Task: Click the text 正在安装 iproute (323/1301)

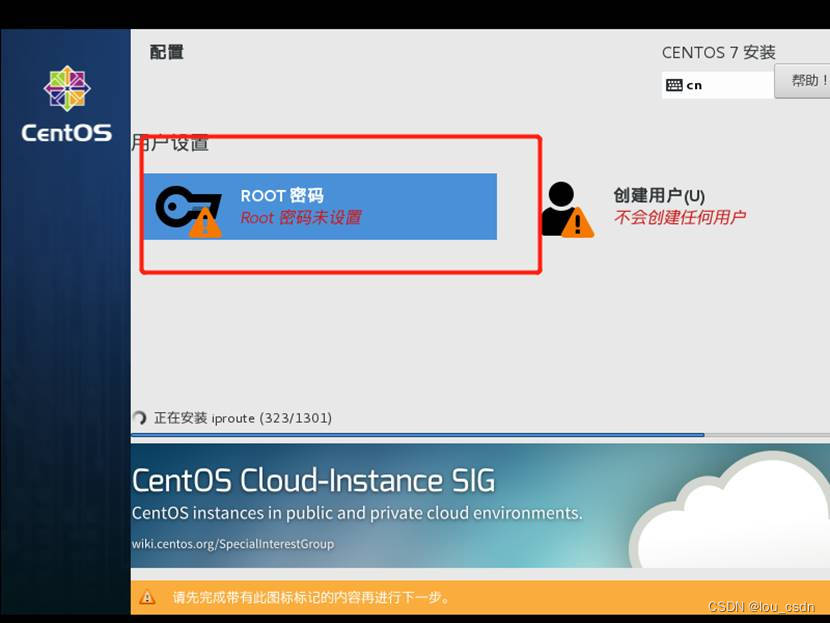Action: point(243,418)
